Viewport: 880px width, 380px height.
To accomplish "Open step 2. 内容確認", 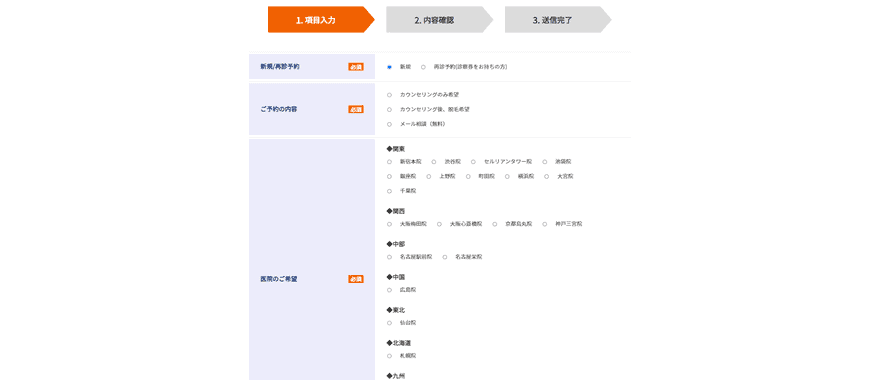I will (x=439, y=20).
